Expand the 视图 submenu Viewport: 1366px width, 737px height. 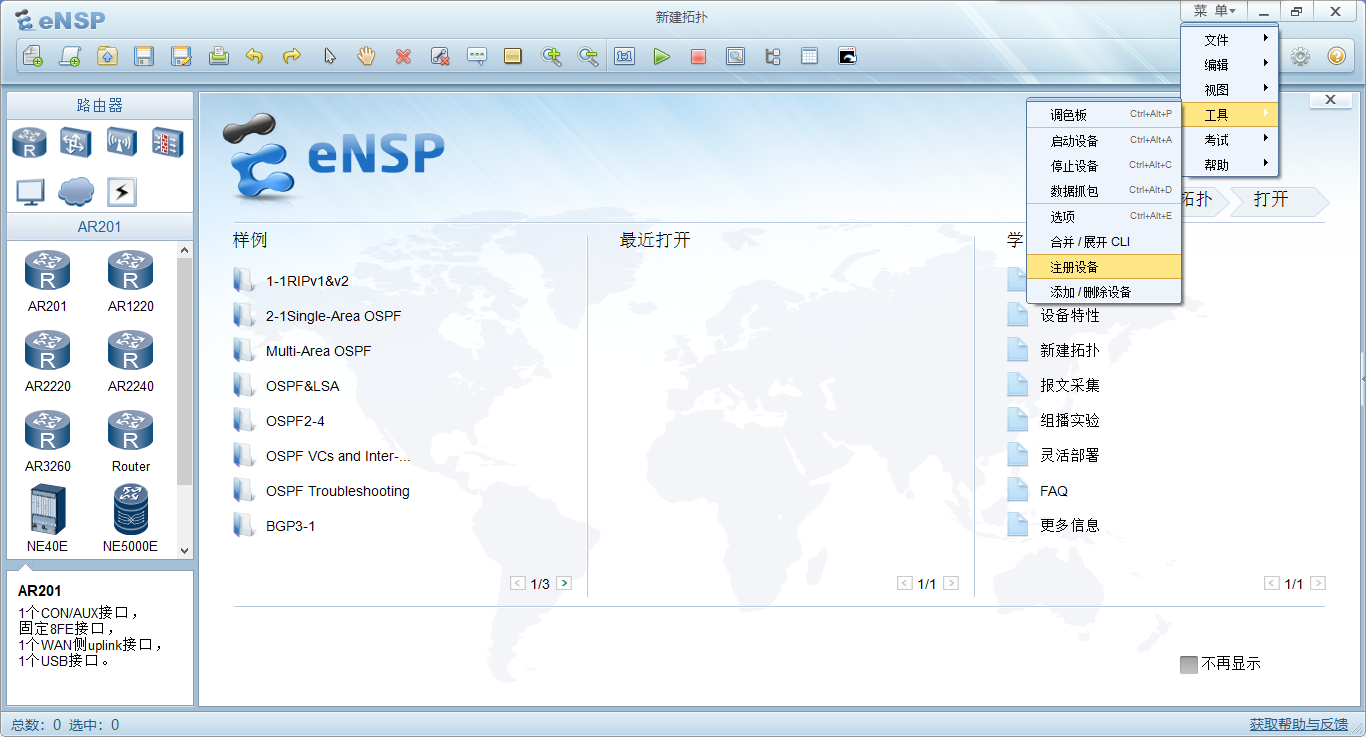1229,90
